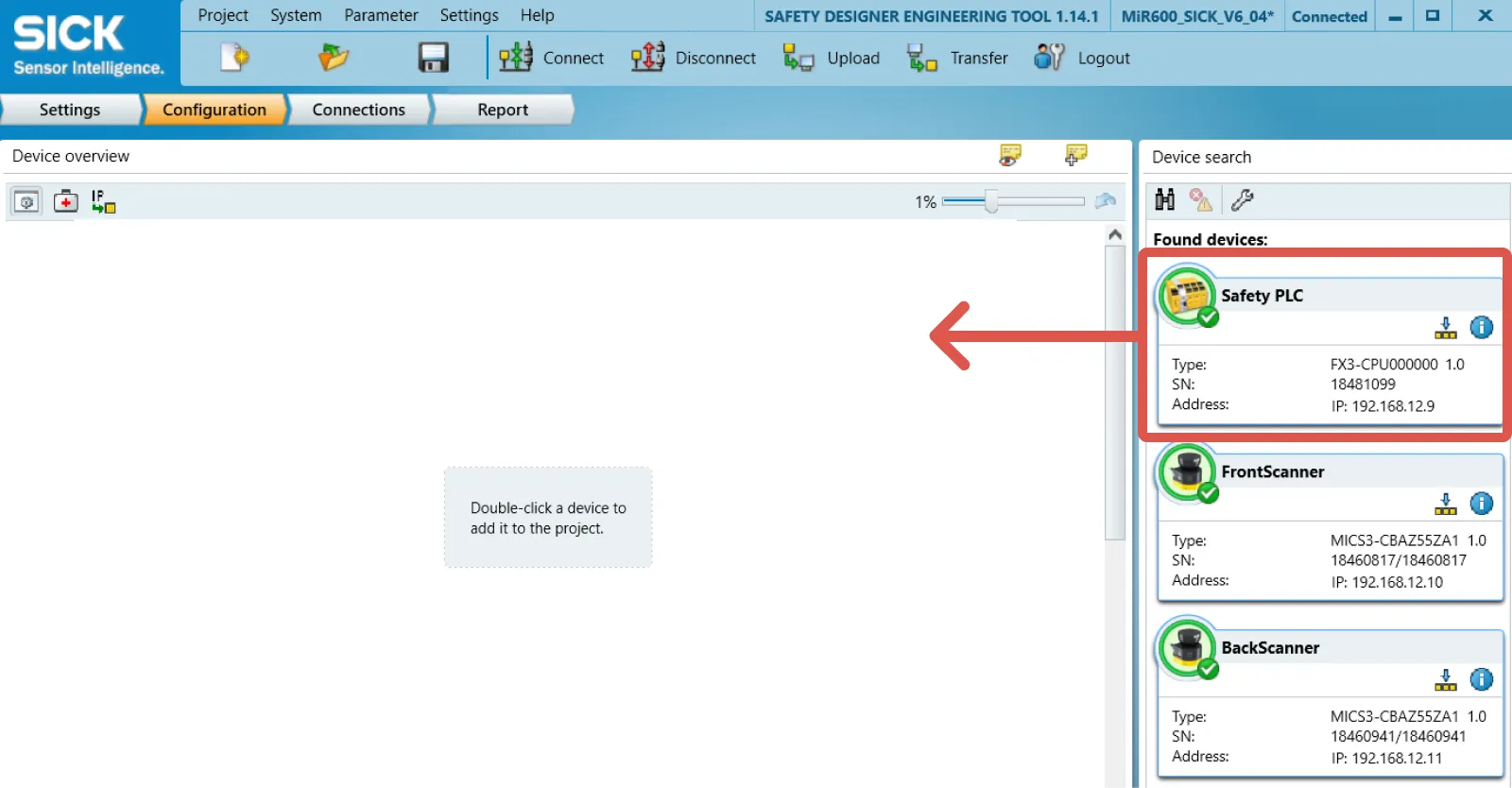Click the serial number 18481099
The height and width of the screenshot is (788, 1512).
click(1363, 385)
